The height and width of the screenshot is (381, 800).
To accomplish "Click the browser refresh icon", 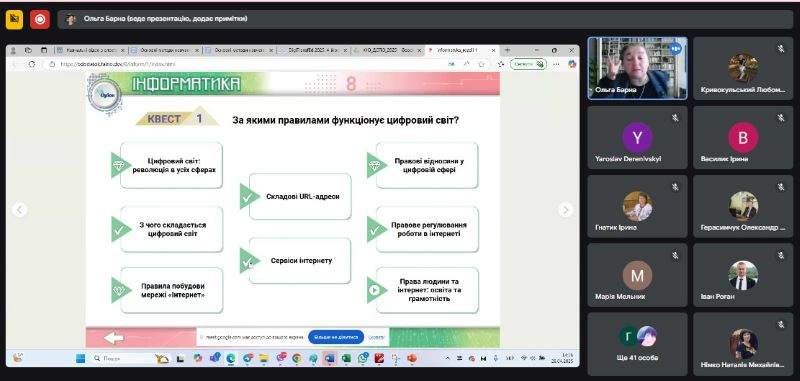I will (x=32, y=64).
